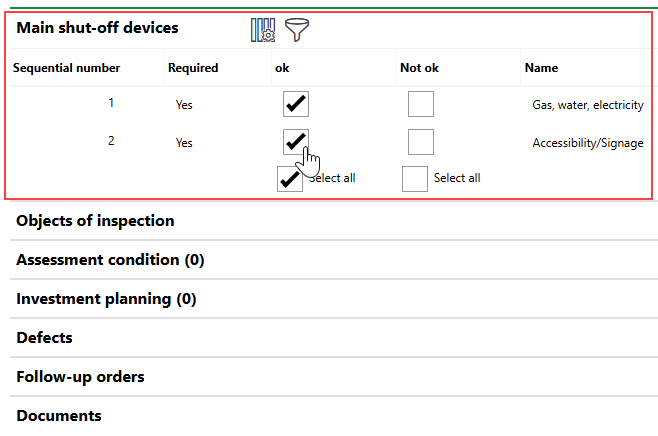Mark Gas, water, electricity as Not ok
Image resolution: width=658 pixels, height=436 pixels.
pos(421,104)
